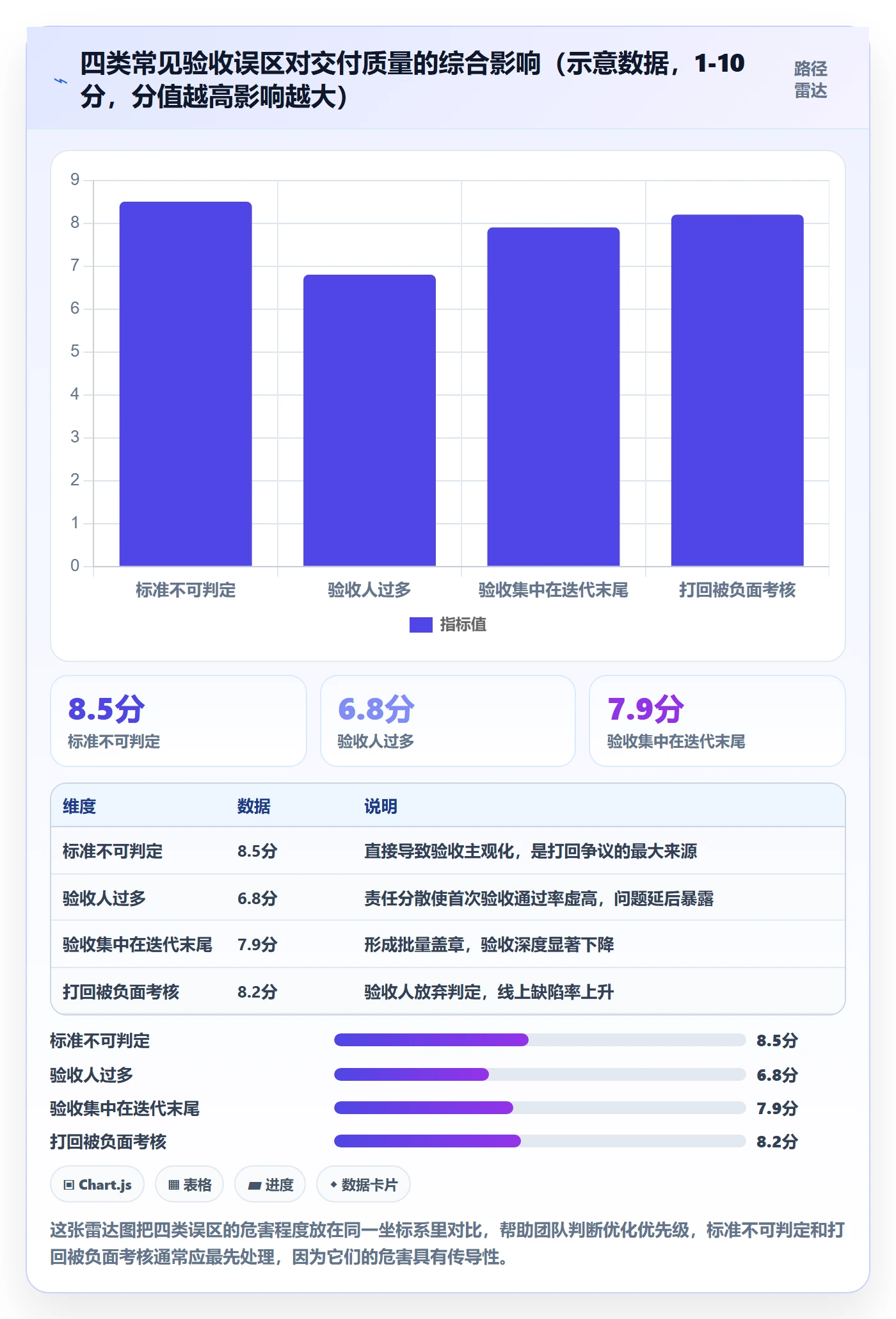Click the progress bar in the 验收人过多 row
The height and width of the screenshot is (1319, 896).
540,1074
